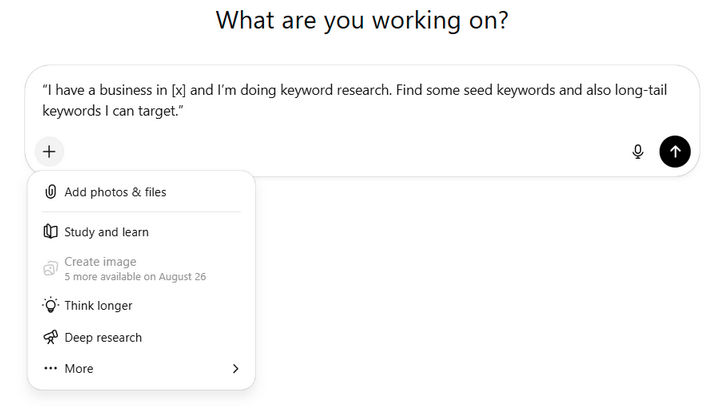Expand the More submenu chevron
This screenshot has height=416, width=724.
click(235, 369)
